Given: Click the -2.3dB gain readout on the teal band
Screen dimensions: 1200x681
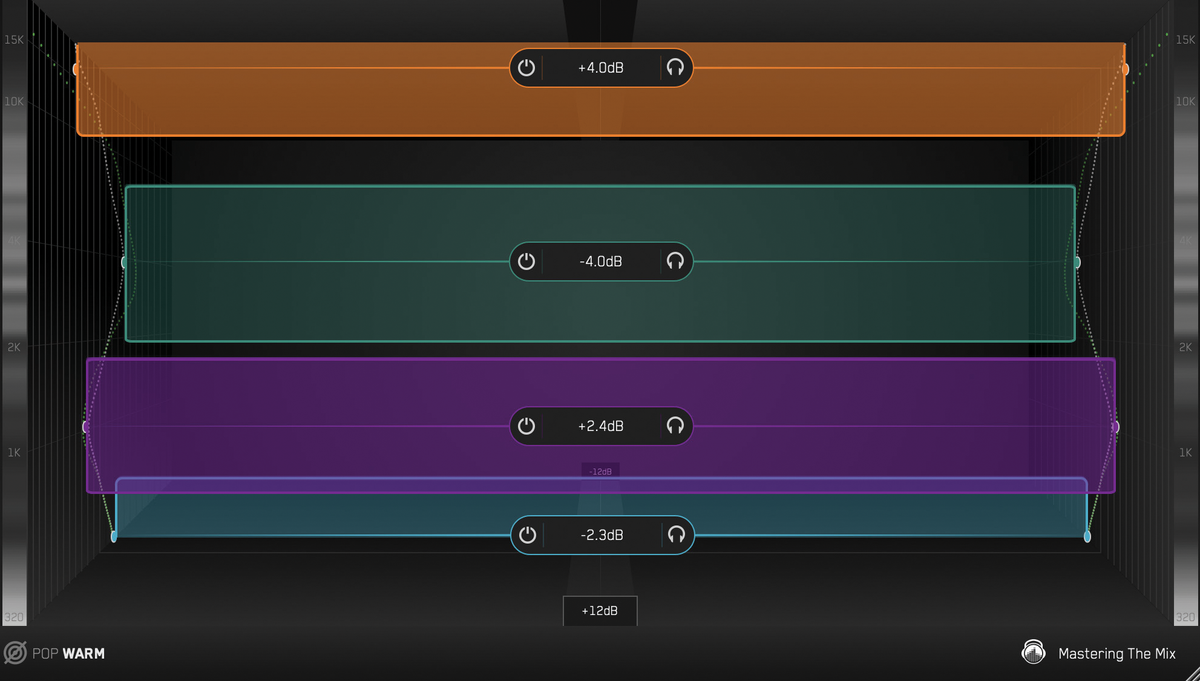Looking at the screenshot, I should tap(600, 534).
